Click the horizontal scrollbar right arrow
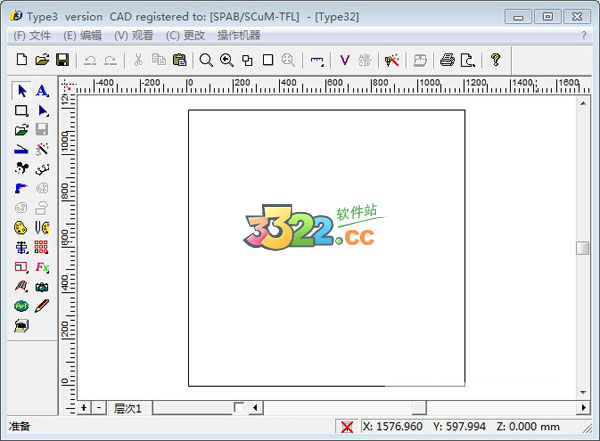The height and width of the screenshot is (441, 600). [583, 408]
